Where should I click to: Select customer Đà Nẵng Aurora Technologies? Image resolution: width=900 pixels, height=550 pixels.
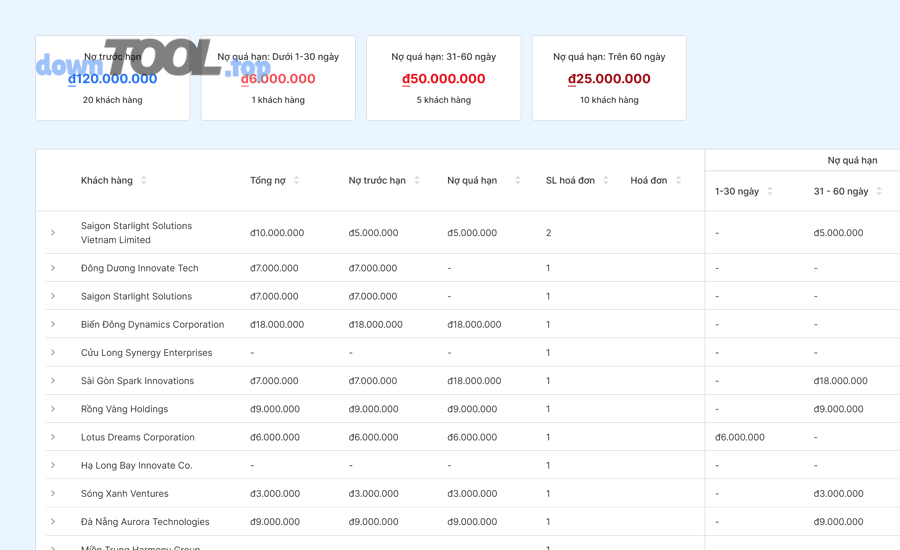point(145,521)
